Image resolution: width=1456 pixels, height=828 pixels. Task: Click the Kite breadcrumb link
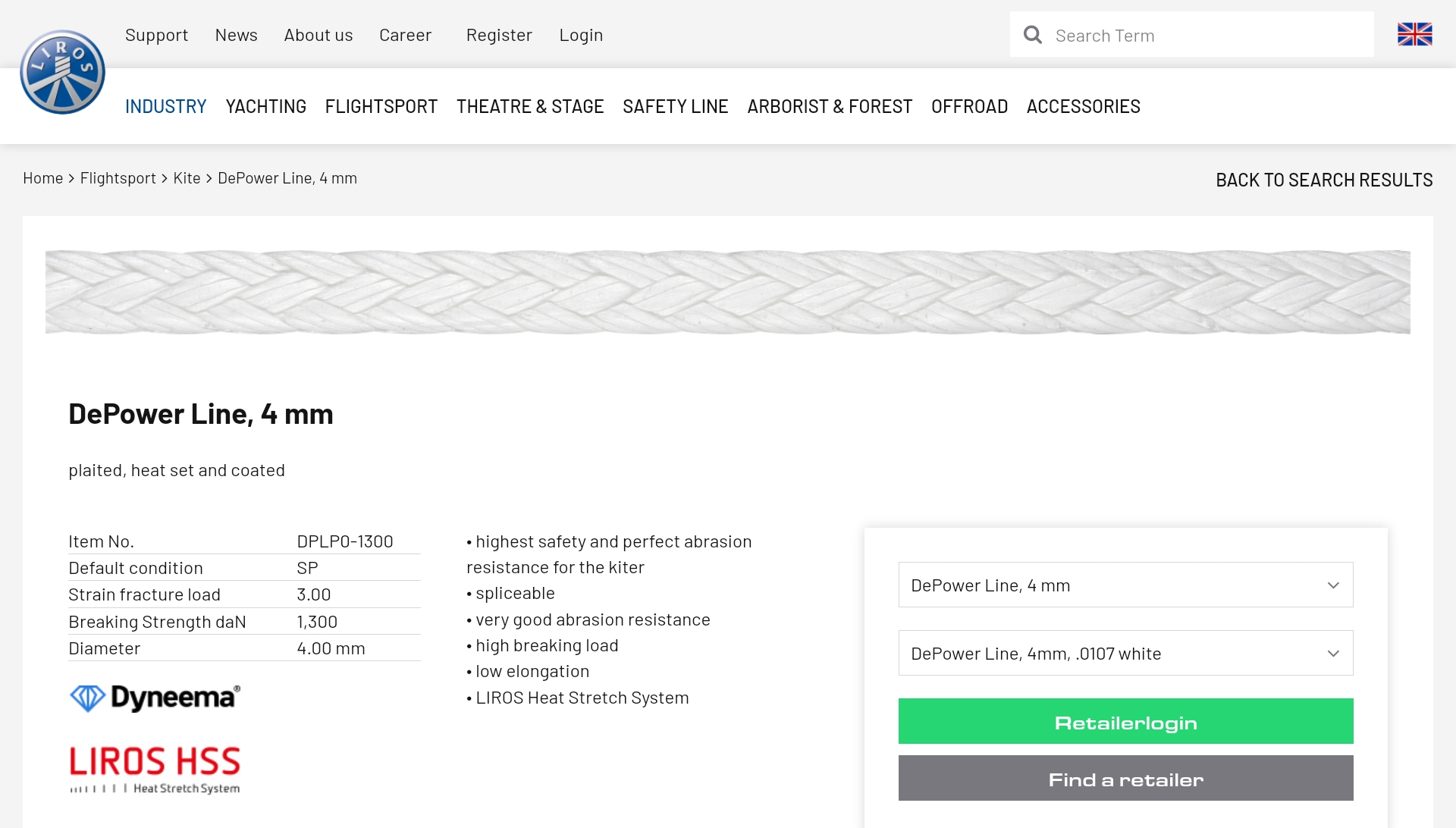(x=187, y=178)
